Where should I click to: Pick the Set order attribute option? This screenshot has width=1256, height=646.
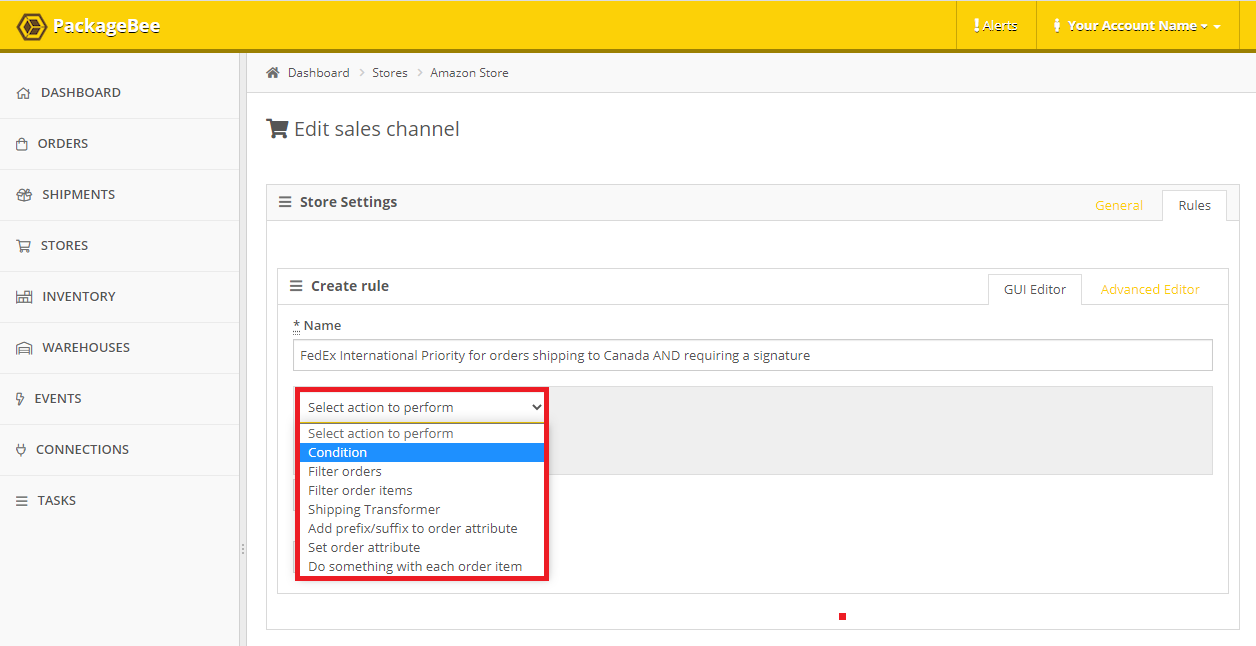tap(364, 548)
